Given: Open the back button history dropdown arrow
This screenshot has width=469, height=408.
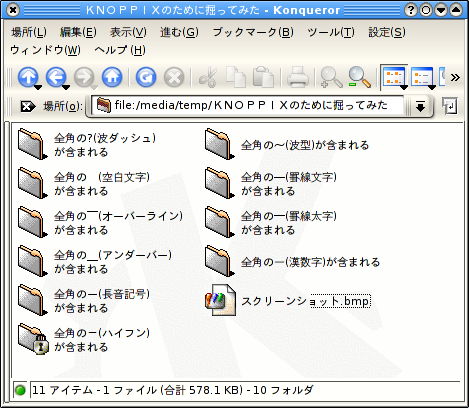Looking at the screenshot, I should [x=66, y=88].
